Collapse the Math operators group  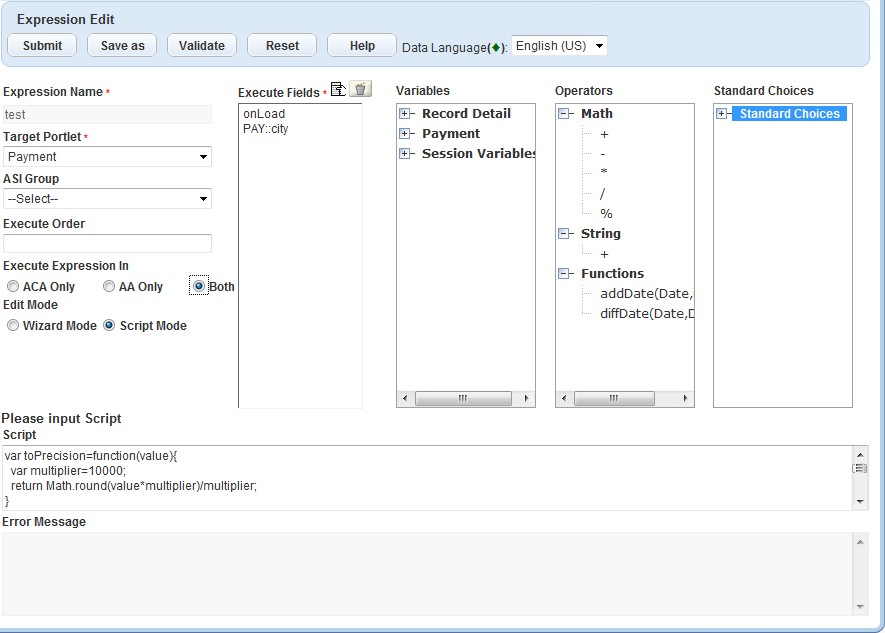(x=564, y=114)
